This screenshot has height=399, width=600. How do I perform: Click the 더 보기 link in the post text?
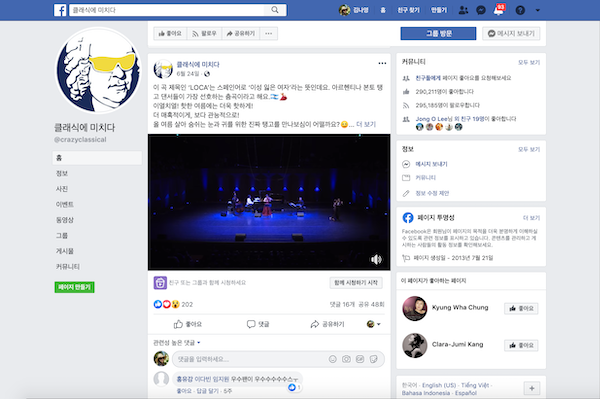click(366, 124)
